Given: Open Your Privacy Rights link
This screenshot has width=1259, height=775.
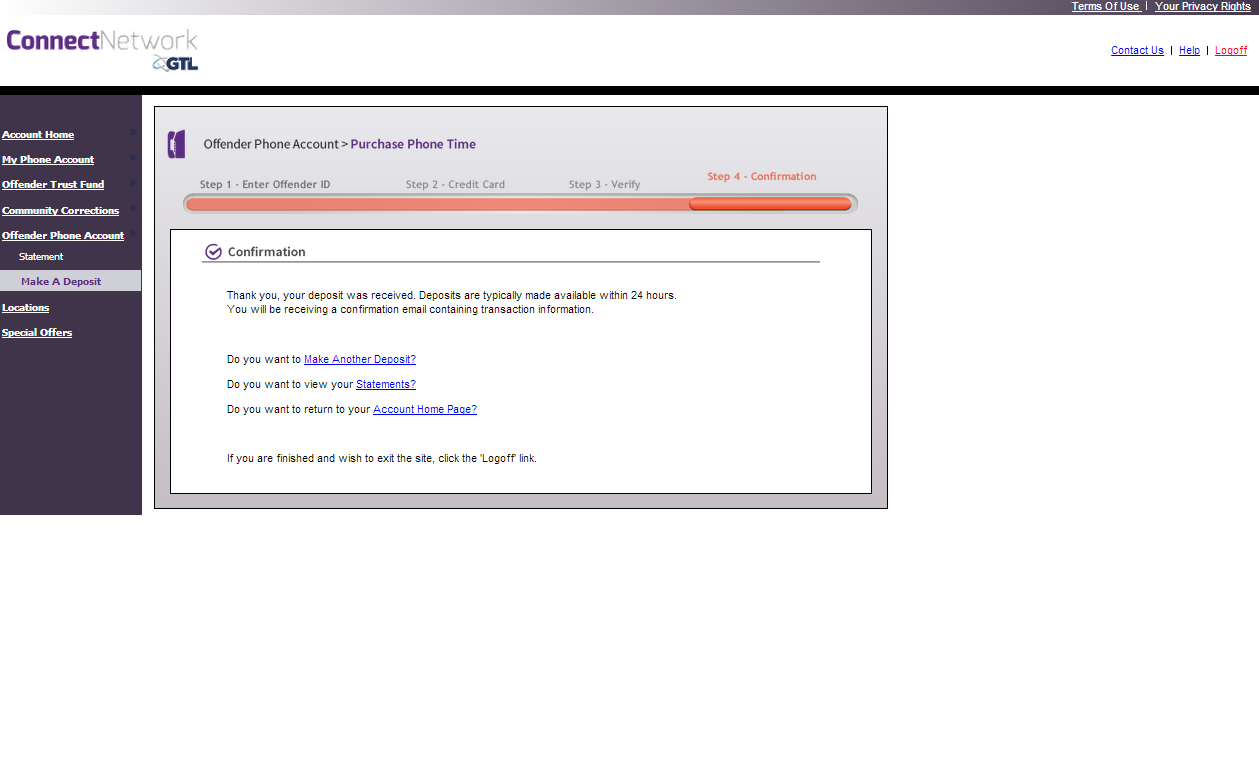Looking at the screenshot, I should (1203, 7).
